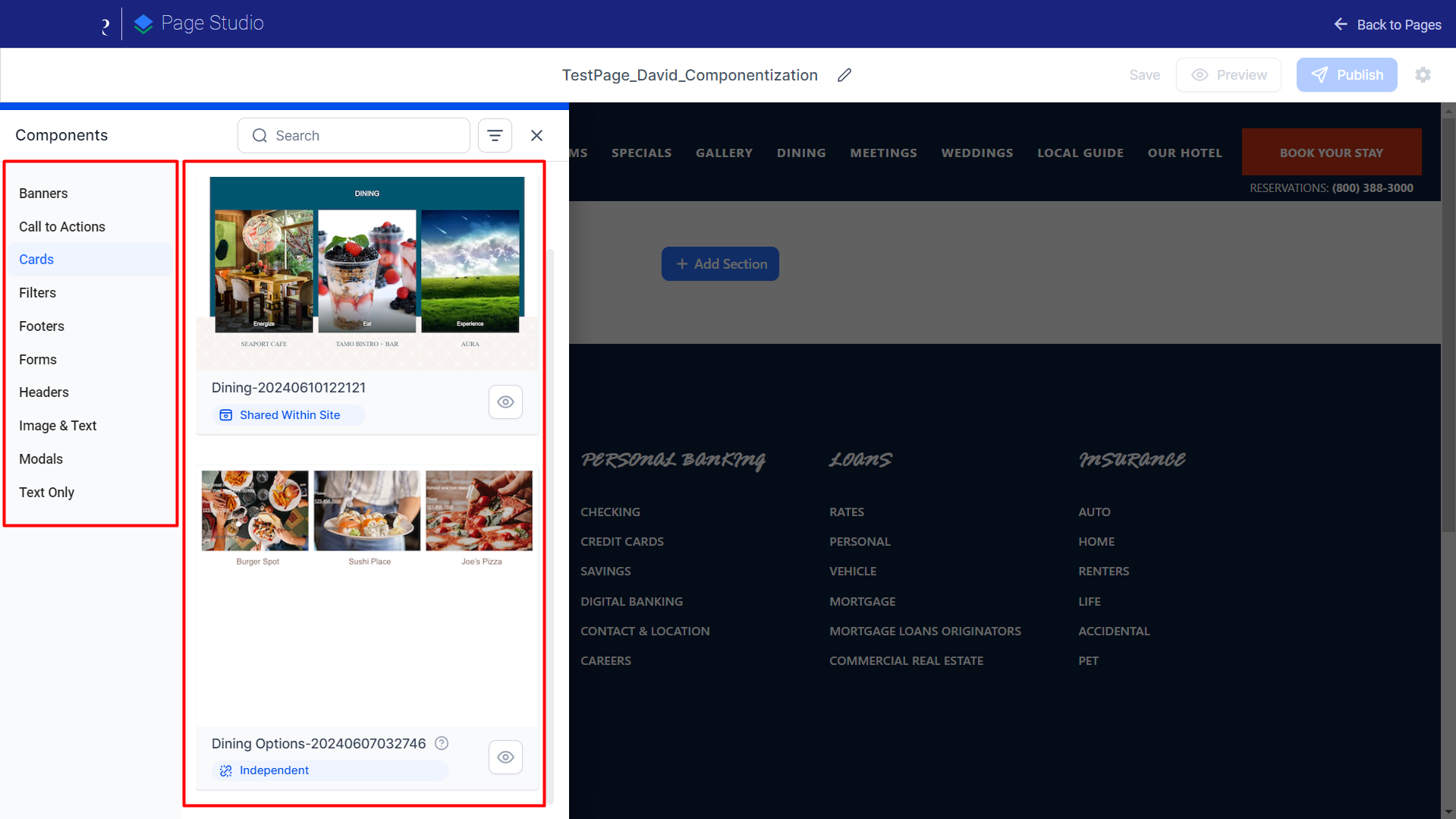Click COMMERCIAL REAL ESTATE footer link
The width and height of the screenshot is (1456, 819).
pos(906,660)
